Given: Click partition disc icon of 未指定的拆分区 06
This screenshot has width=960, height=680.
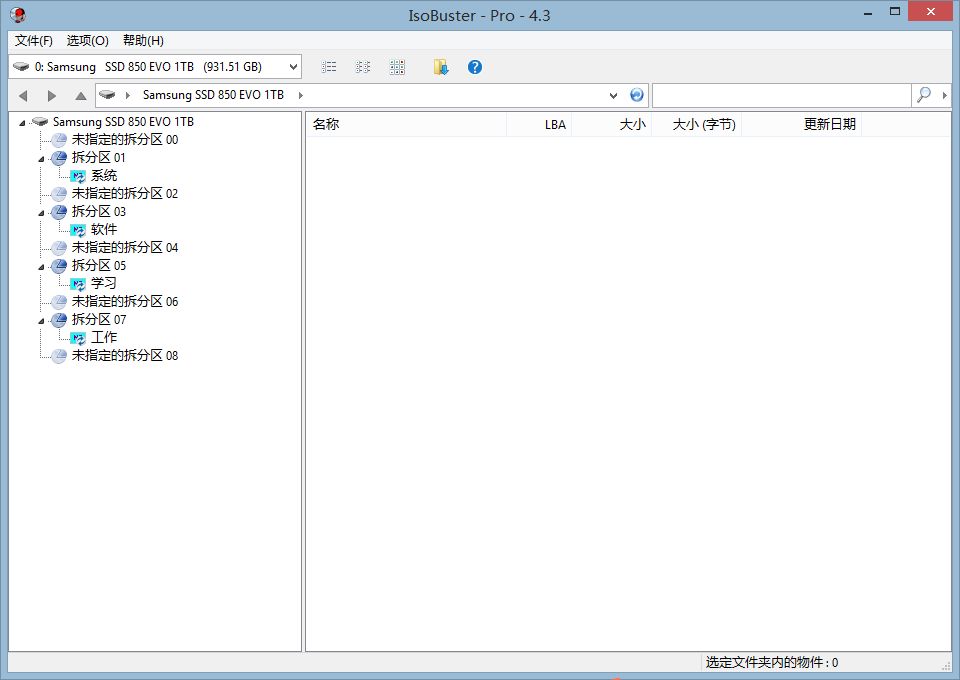Looking at the screenshot, I should coord(59,302).
